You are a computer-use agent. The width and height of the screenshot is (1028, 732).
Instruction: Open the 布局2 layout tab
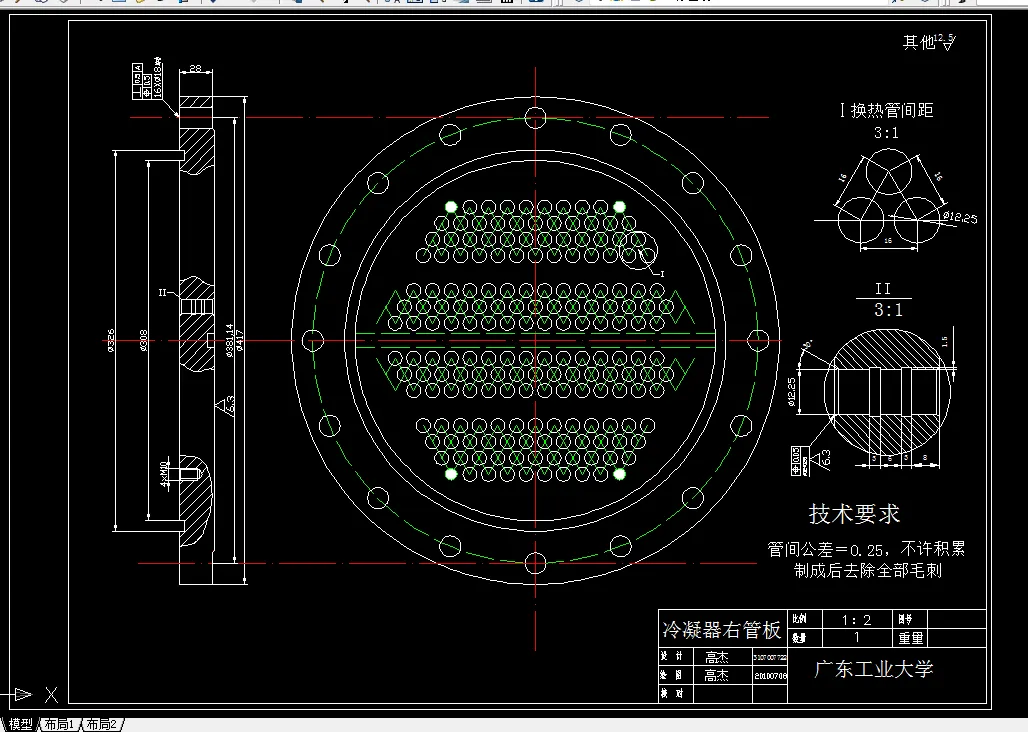click(x=101, y=723)
